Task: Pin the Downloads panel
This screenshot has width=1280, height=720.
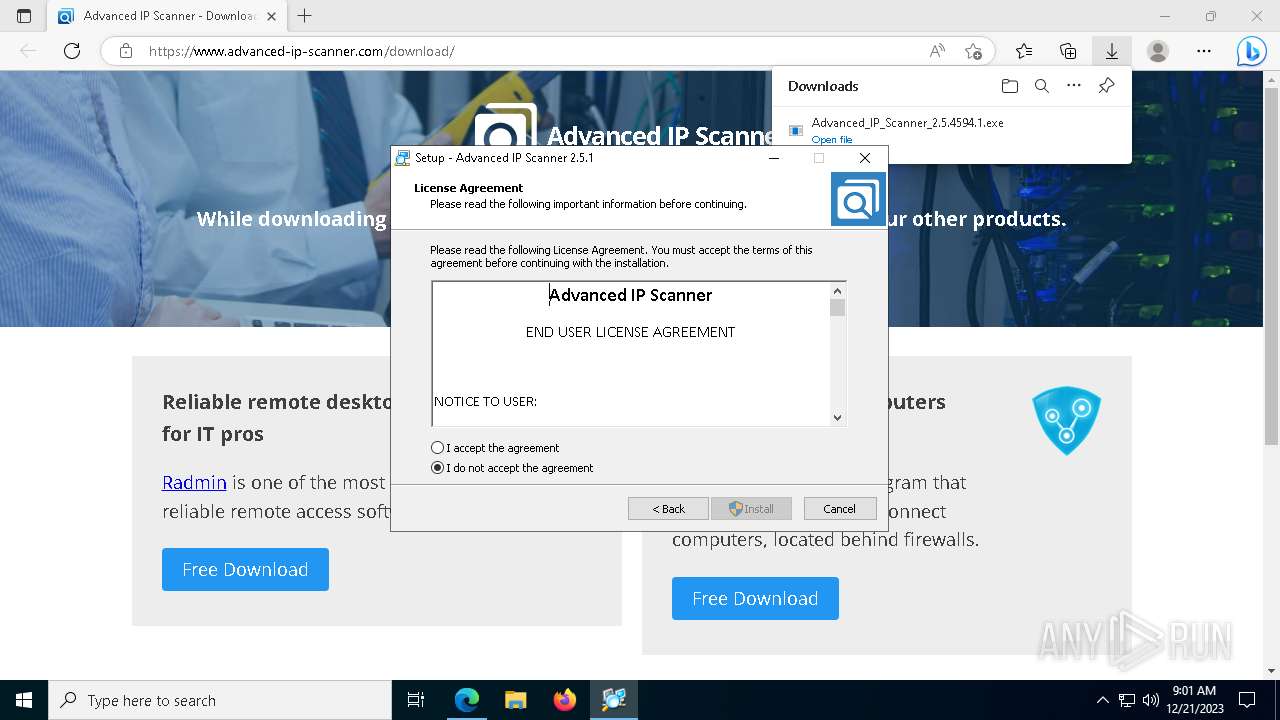Action: pyautogui.click(x=1106, y=86)
